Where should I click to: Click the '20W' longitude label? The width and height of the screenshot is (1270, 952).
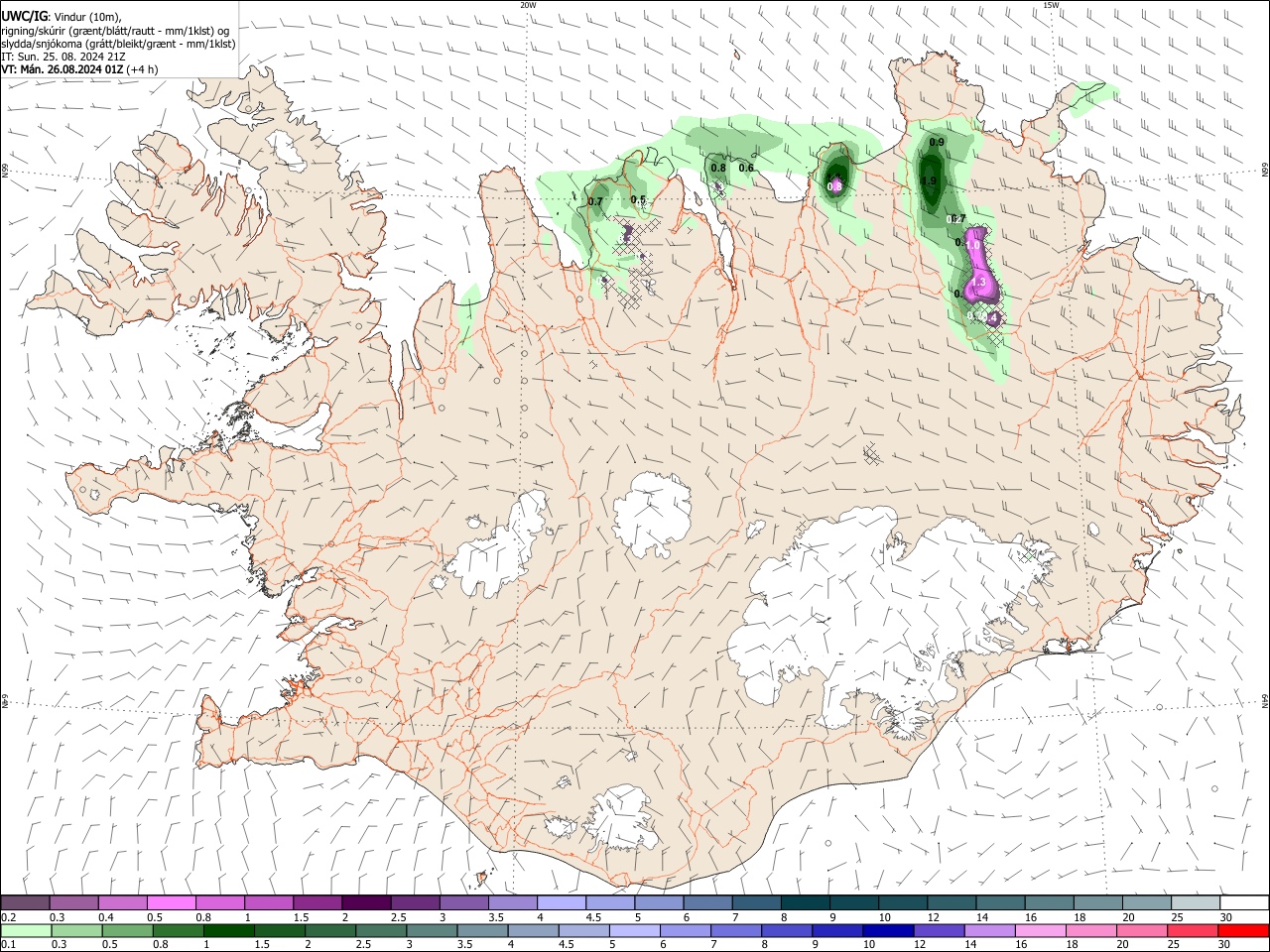click(x=528, y=5)
